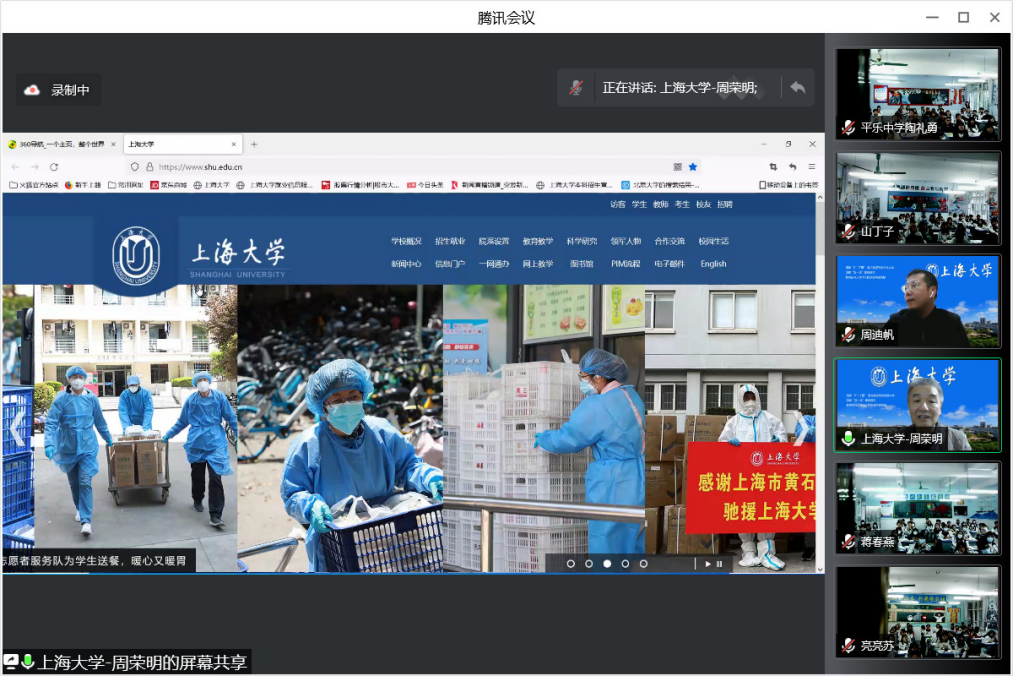Select the first carousel dot
Viewport: 1013px width, 676px height.
pyautogui.click(x=570, y=564)
